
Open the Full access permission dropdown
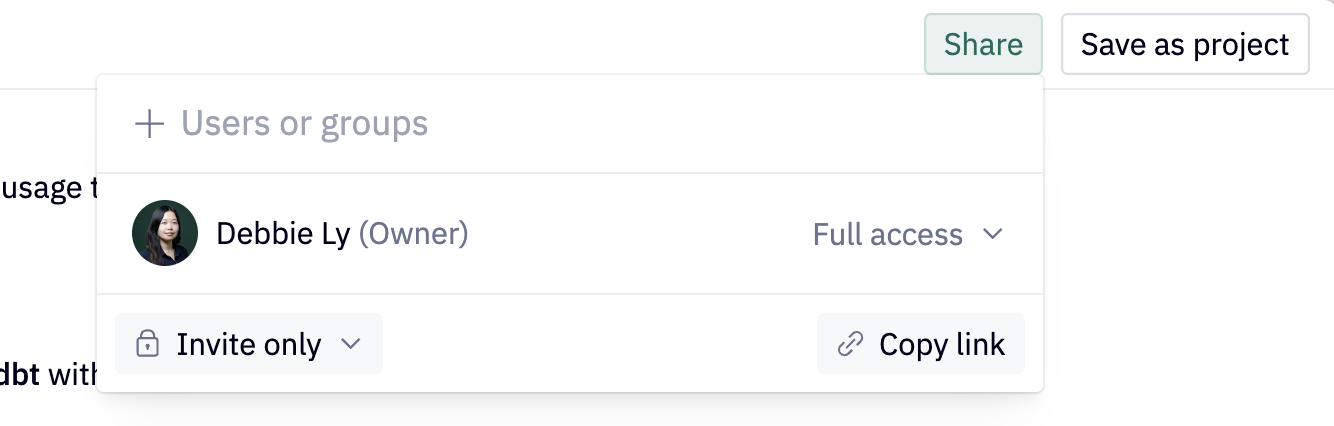coord(906,234)
